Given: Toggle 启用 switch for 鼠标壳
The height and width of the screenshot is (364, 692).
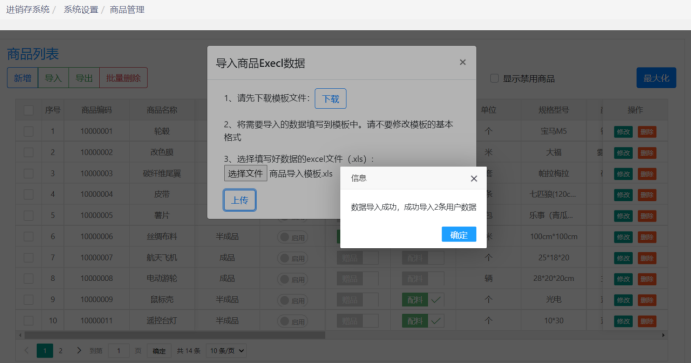Looking at the screenshot, I should point(293,300).
